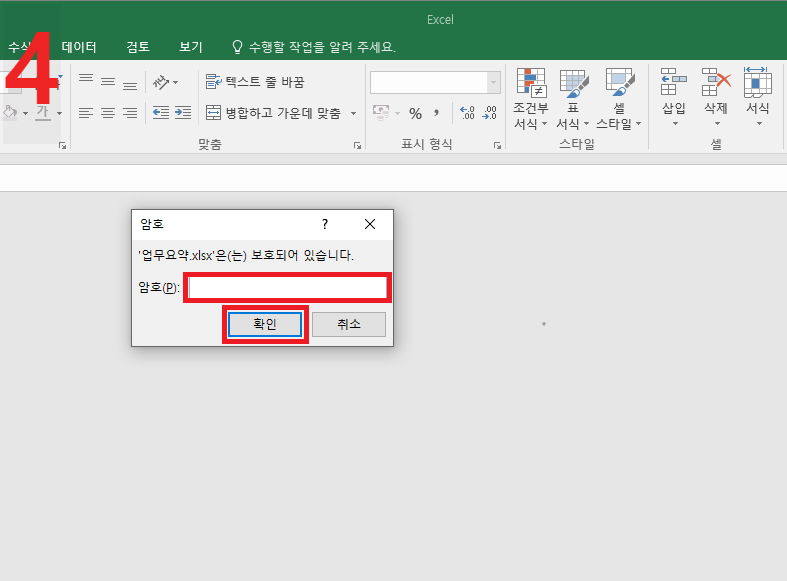Open the 삽입 dropdown arrow
Viewport: 787px width, 581px height.
675,123
